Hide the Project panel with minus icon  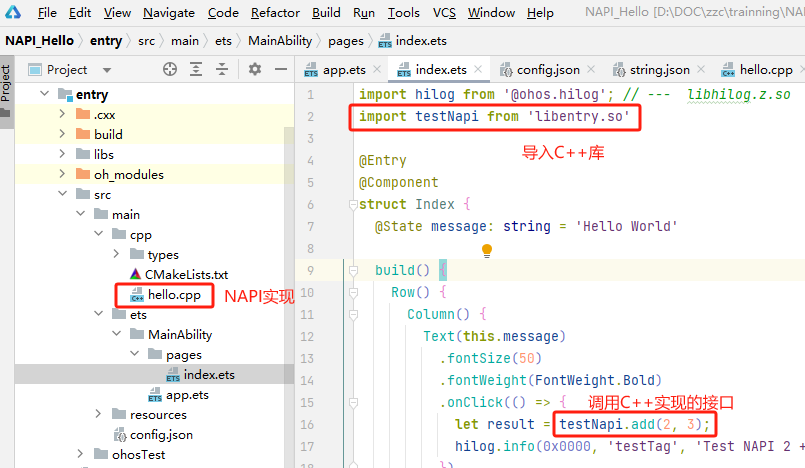[x=281, y=69]
